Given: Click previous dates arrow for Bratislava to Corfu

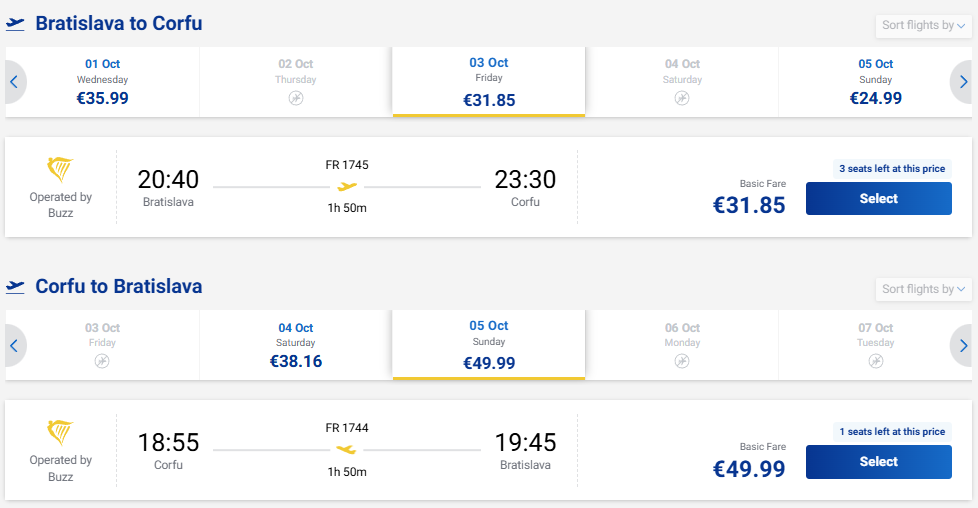Looking at the screenshot, I should 14,82.
